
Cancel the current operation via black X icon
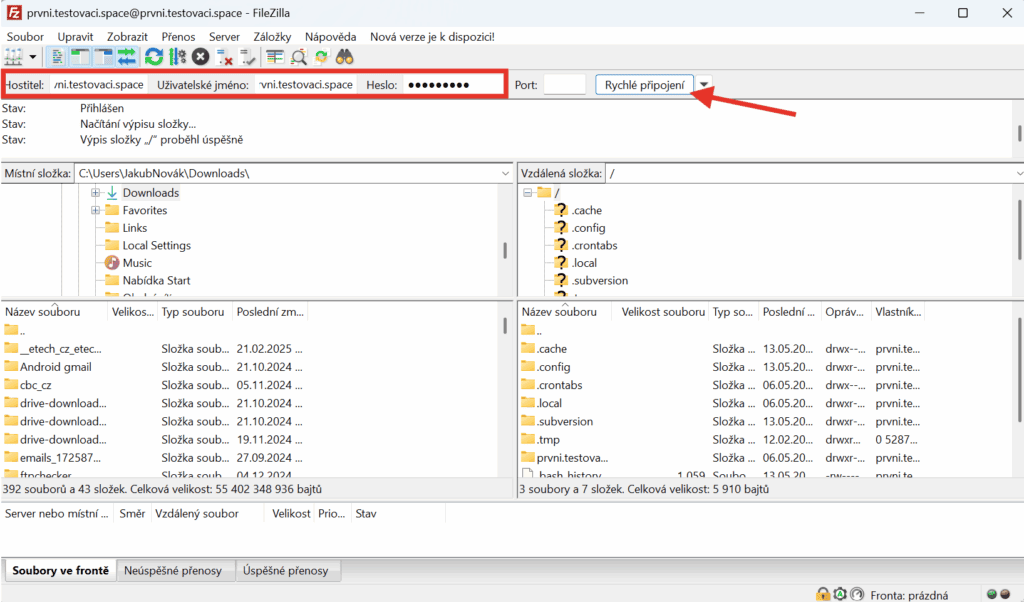[x=200, y=57]
